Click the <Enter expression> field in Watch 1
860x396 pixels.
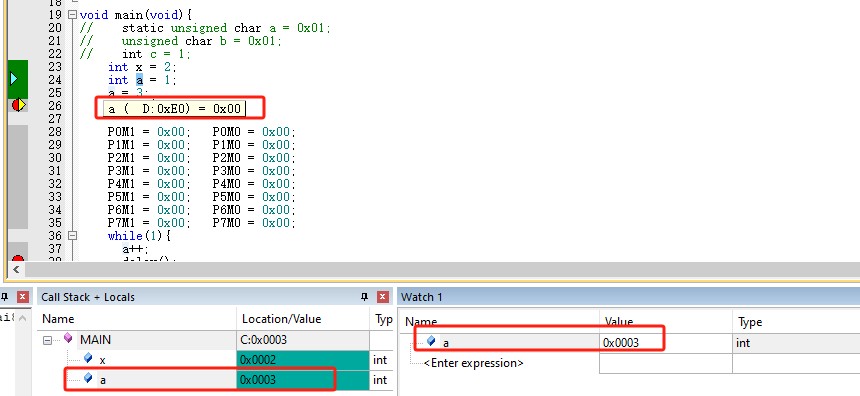[474, 363]
